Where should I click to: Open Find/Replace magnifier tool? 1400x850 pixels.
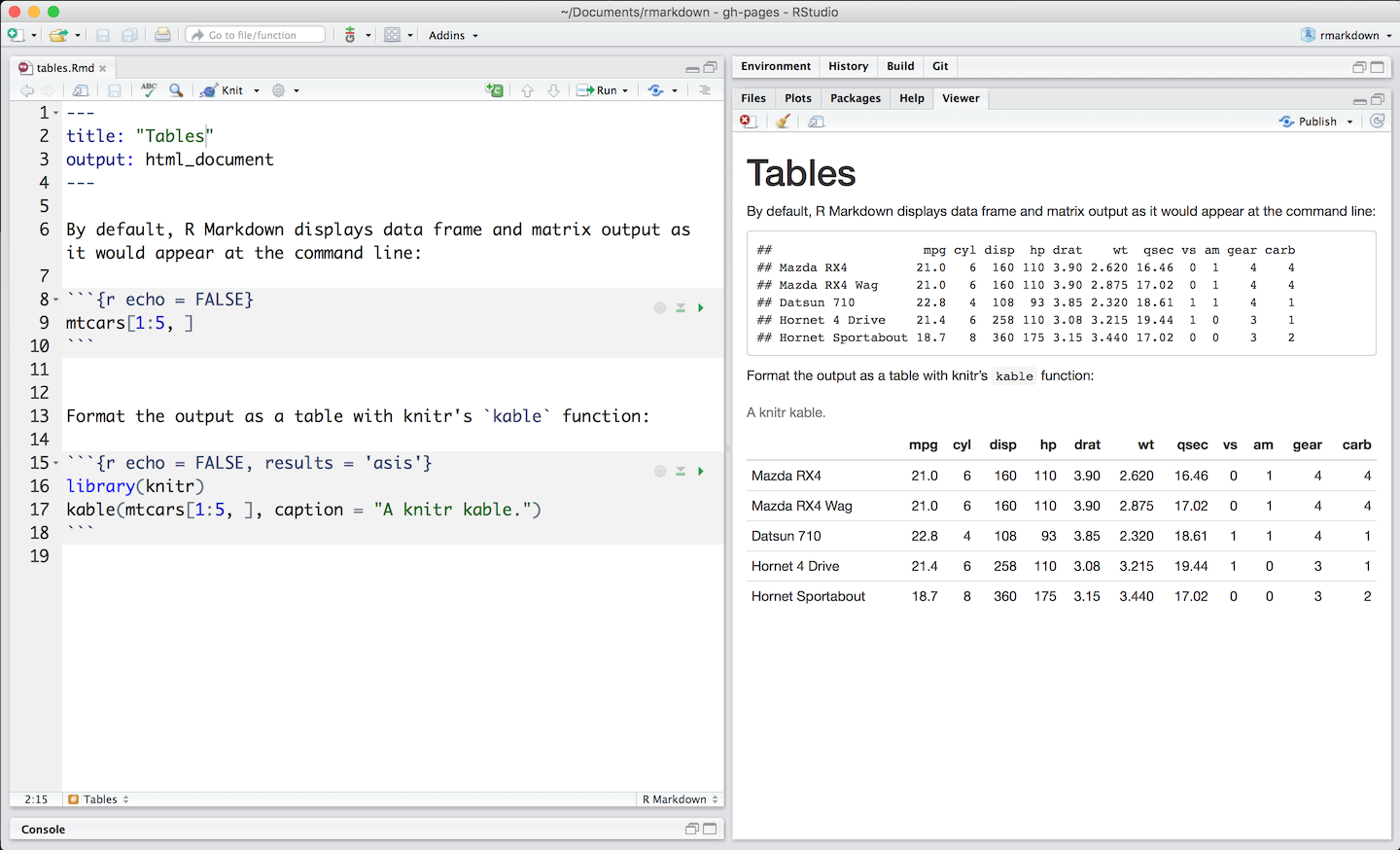tap(176, 90)
